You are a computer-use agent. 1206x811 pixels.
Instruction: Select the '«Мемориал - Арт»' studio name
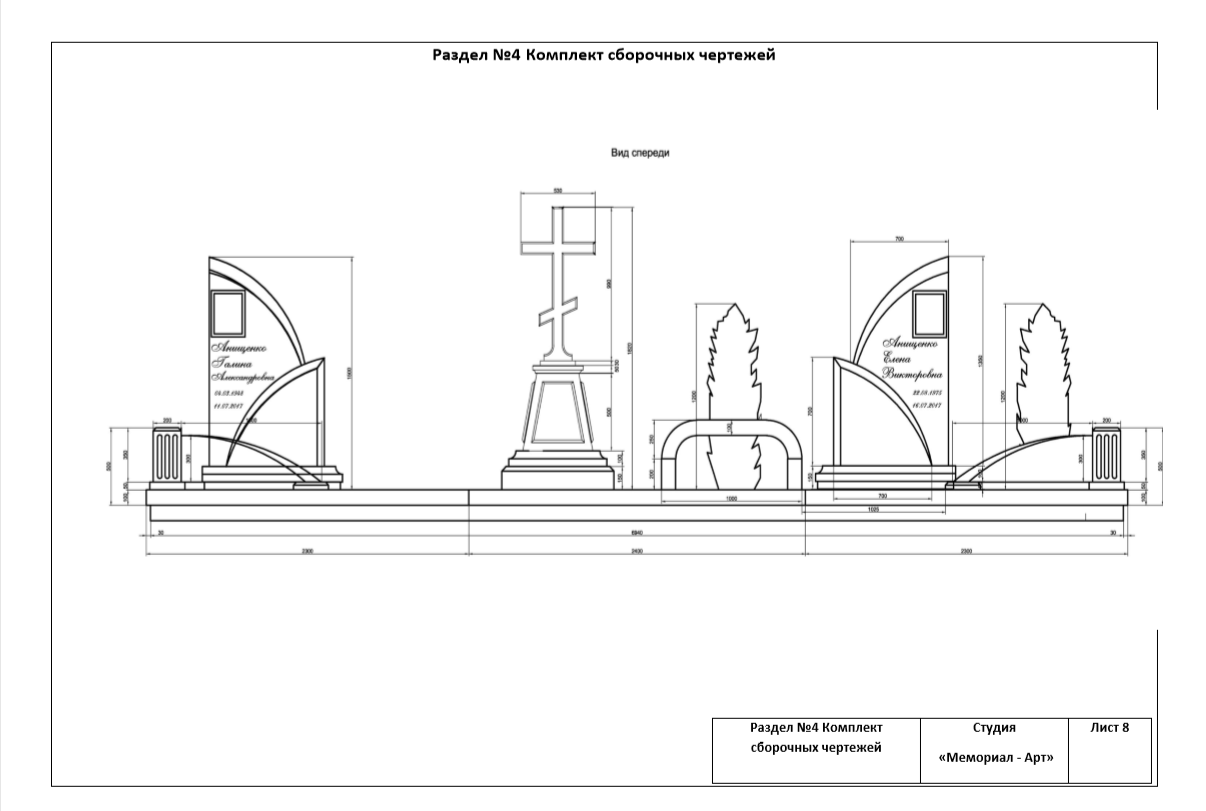(996, 758)
